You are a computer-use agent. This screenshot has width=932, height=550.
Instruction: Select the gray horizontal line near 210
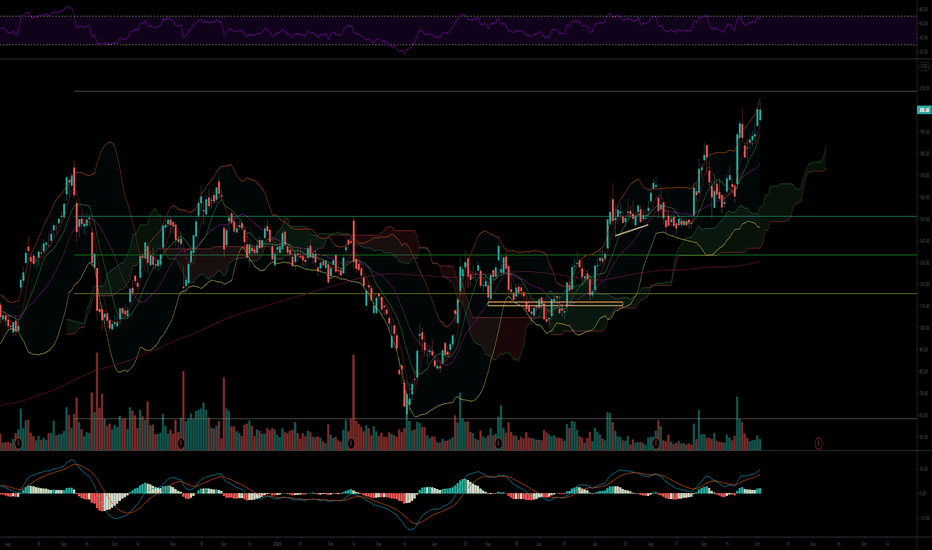point(495,92)
